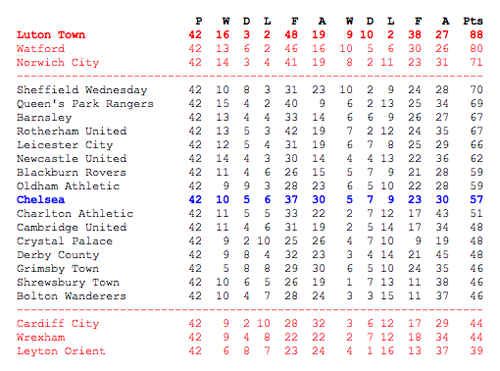Select the Sheffield Wednesday team name

coord(82,90)
